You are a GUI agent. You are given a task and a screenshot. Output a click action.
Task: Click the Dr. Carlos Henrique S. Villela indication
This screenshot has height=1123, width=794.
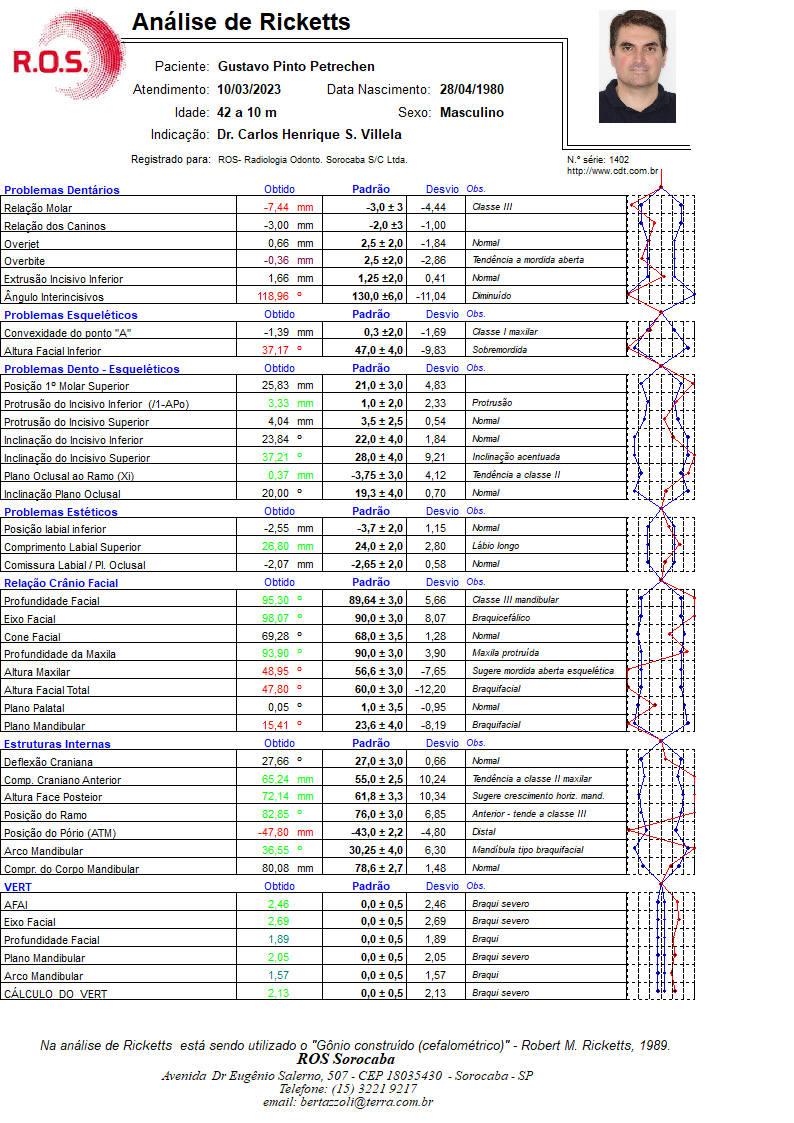click(309, 135)
